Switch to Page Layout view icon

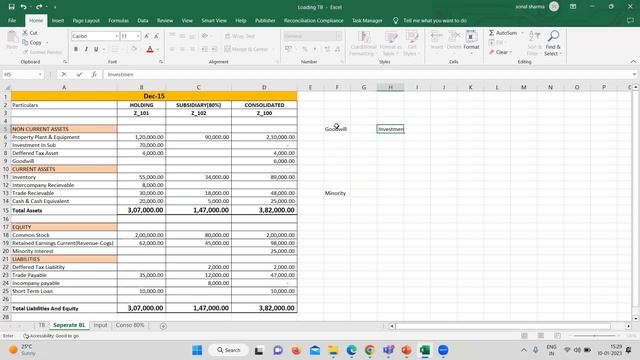point(541,336)
